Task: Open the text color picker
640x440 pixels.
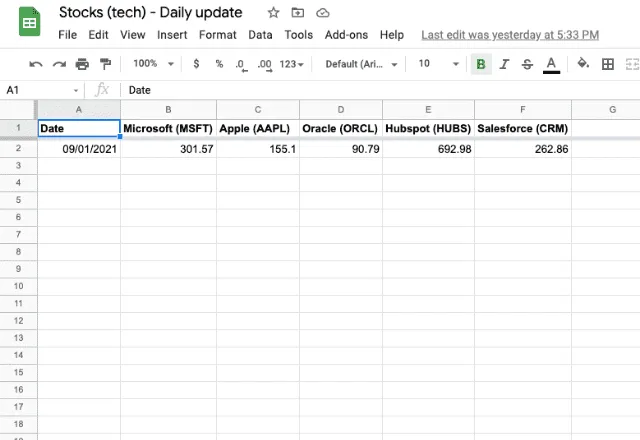Action: [x=551, y=64]
